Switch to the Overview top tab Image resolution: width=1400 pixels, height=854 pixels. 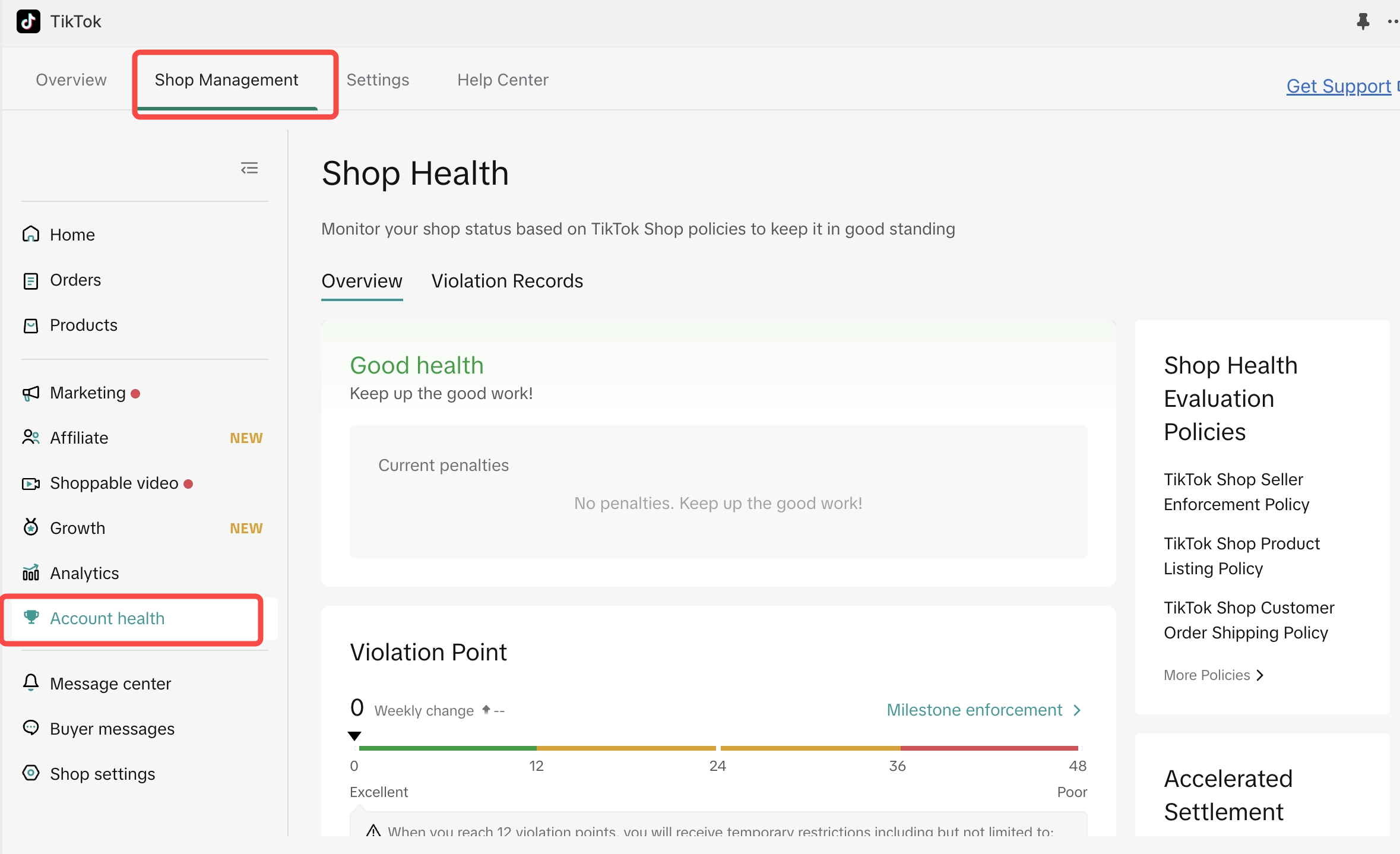(x=71, y=80)
